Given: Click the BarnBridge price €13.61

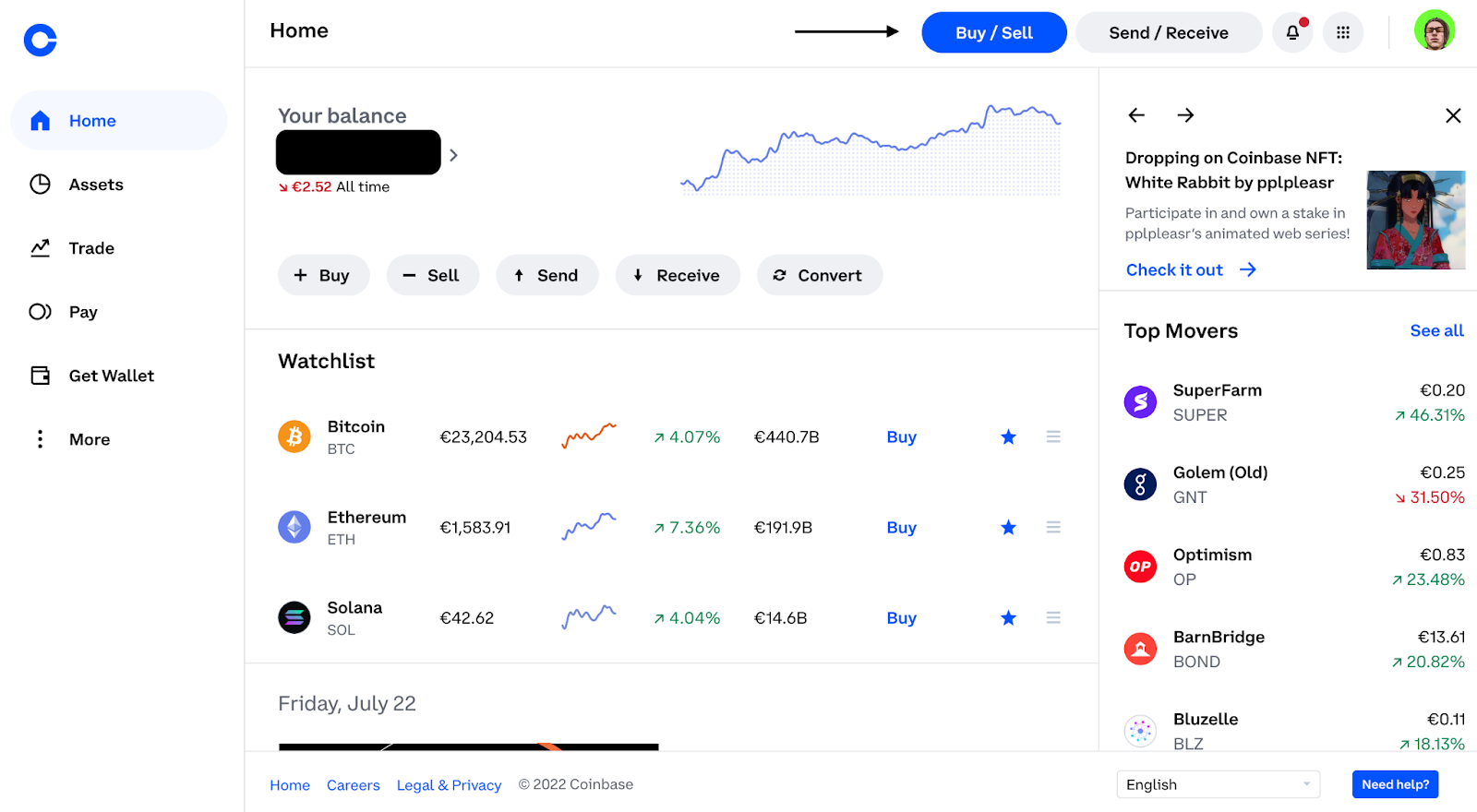Looking at the screenshot, I should [1441, 637].
